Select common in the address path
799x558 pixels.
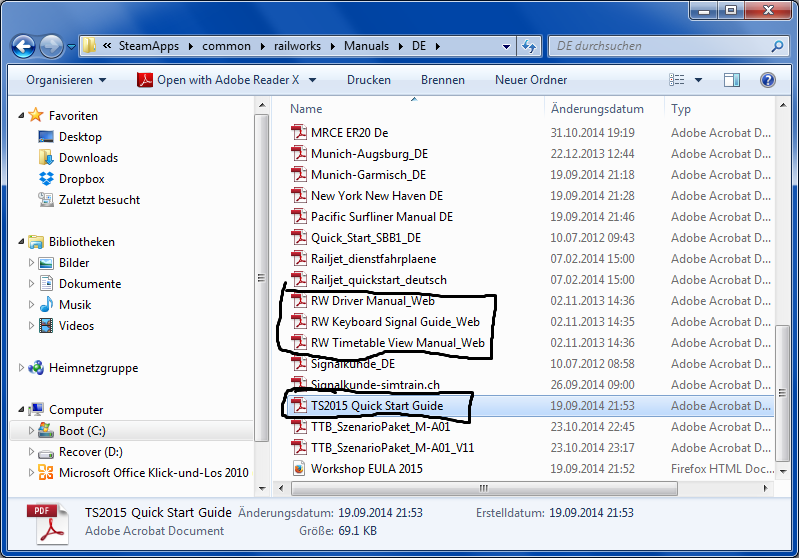click(226, 46)
